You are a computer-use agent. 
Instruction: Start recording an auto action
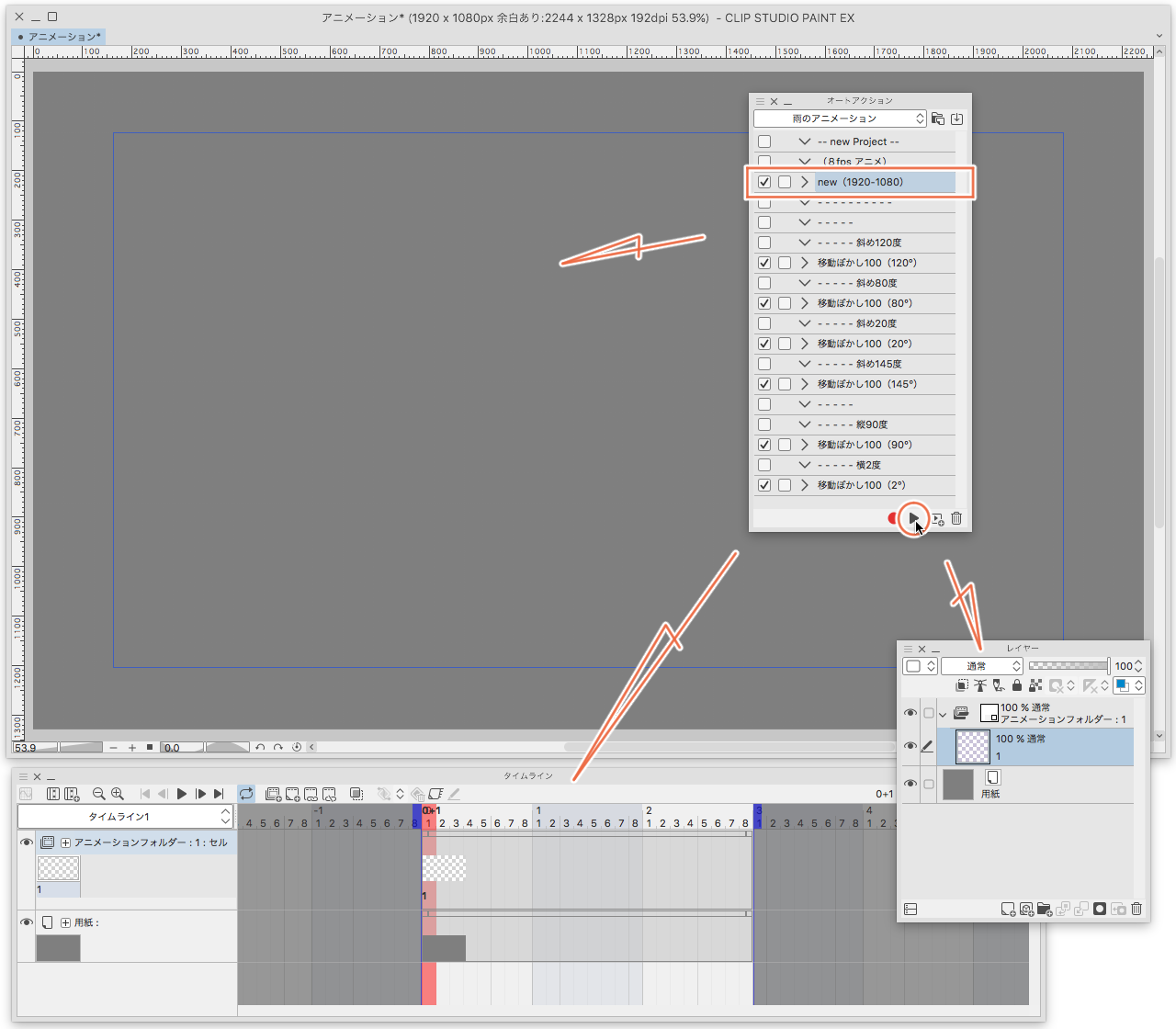pos(892,519)
